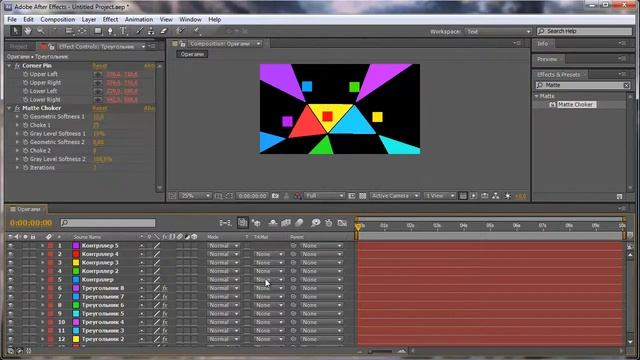Reset the Corner Pin effect
Image resolution: width=640 pixels, height=360 pixels.
[99, 66]
